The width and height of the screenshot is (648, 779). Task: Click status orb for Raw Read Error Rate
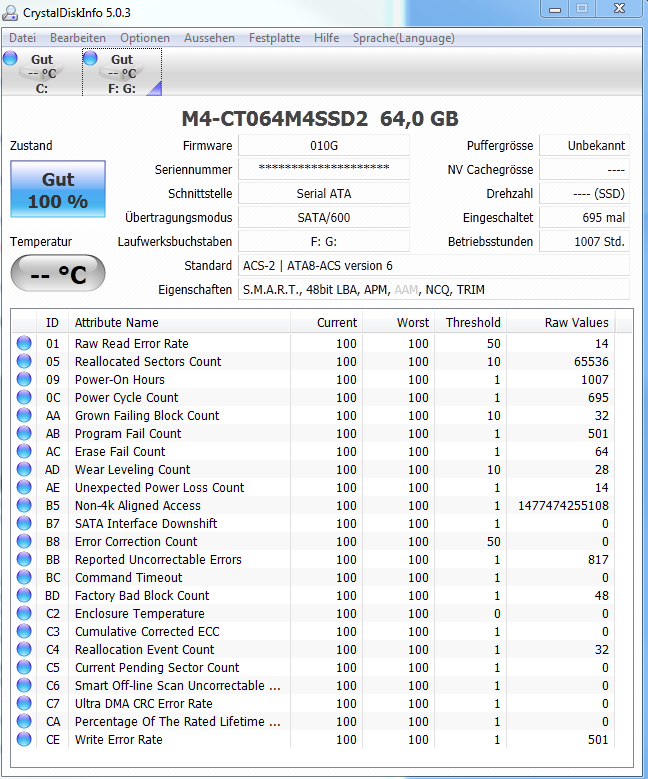click(24, 343)
